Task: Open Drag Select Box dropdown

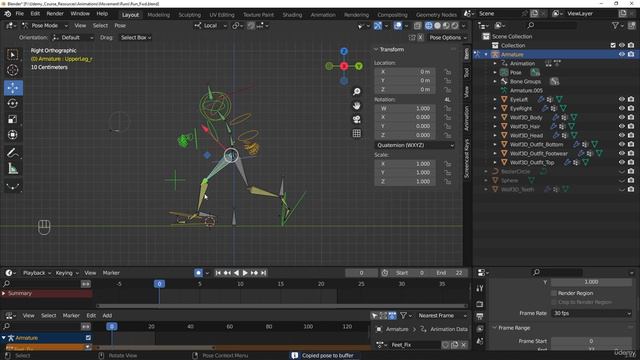Action: pos(136,38)
